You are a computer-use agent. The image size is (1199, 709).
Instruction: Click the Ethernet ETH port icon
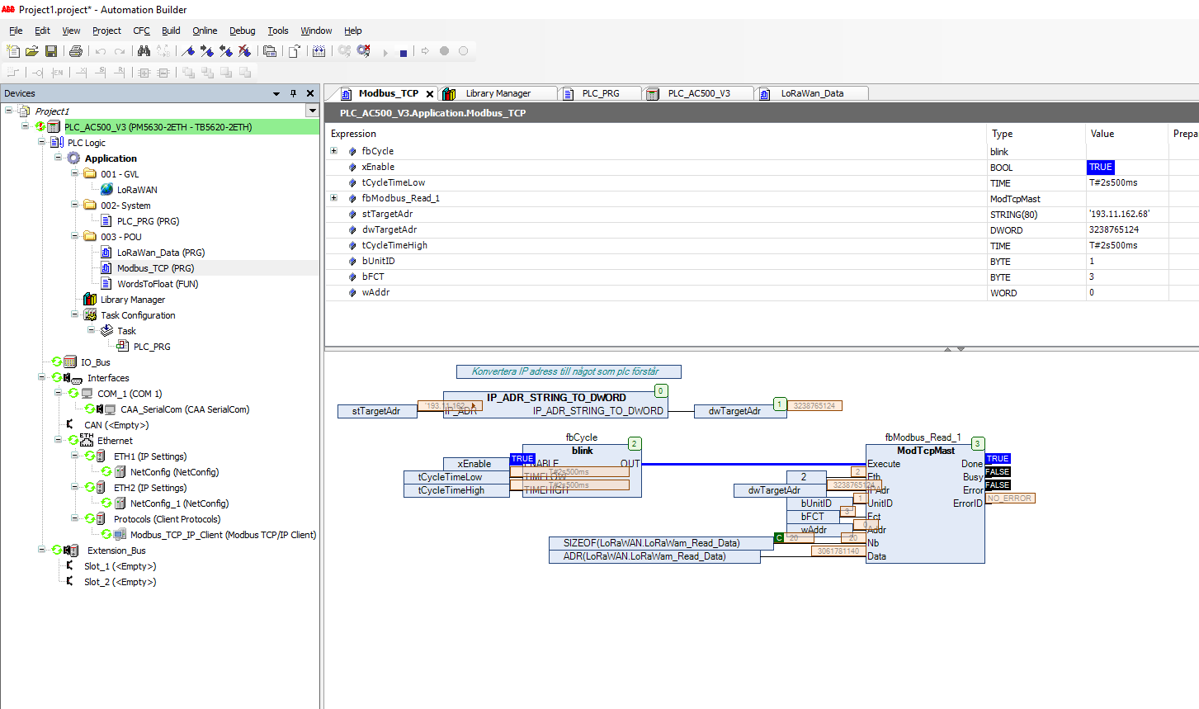pyautogui.click(x=86, y=441)
